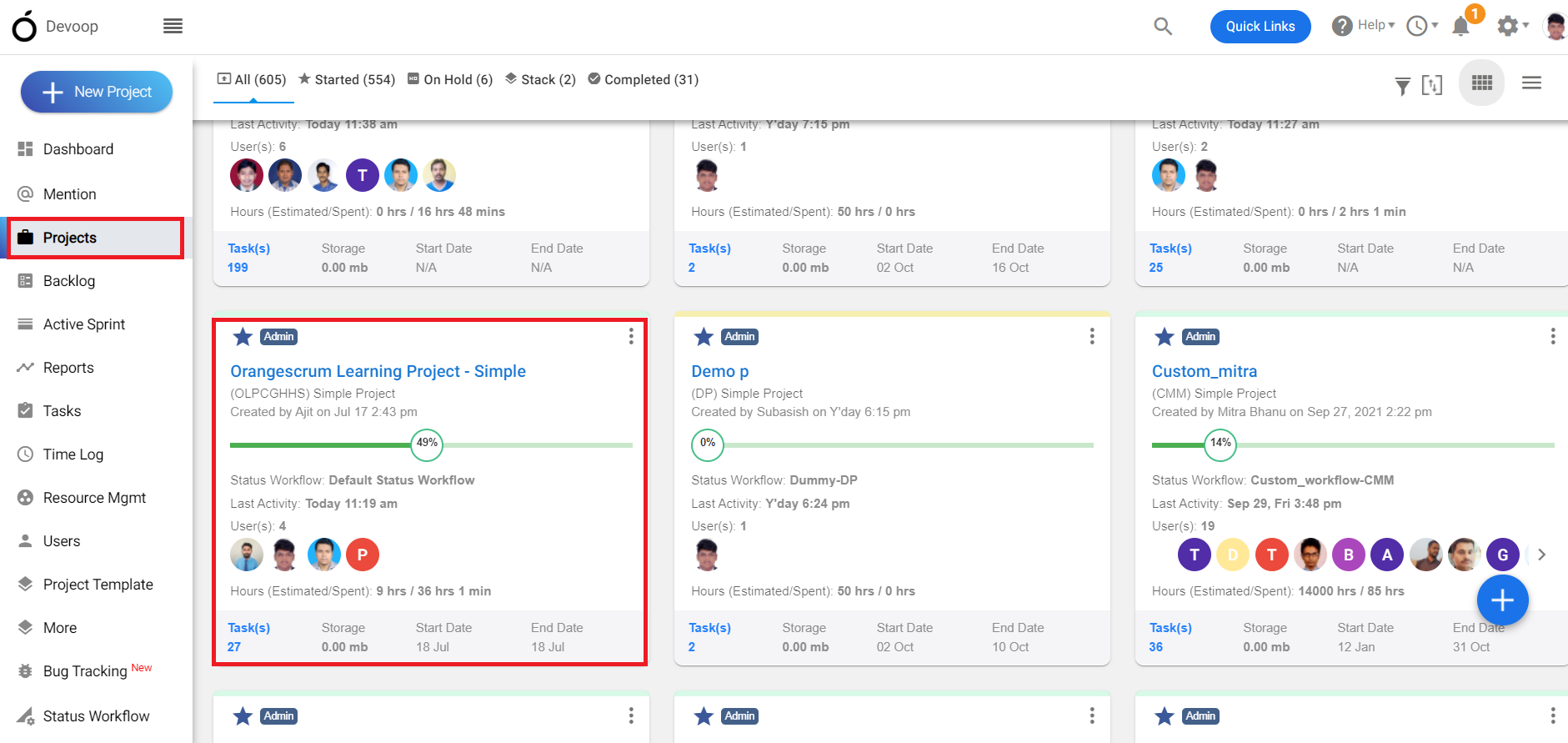The image size is (1568, 743).
Task: Filter by Stack (2) tab
Action: (540, 80)
